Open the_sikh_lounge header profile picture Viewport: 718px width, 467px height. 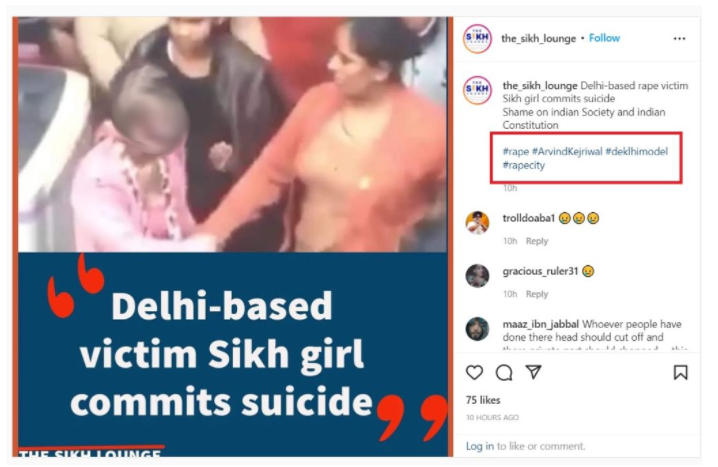(477, 38)
